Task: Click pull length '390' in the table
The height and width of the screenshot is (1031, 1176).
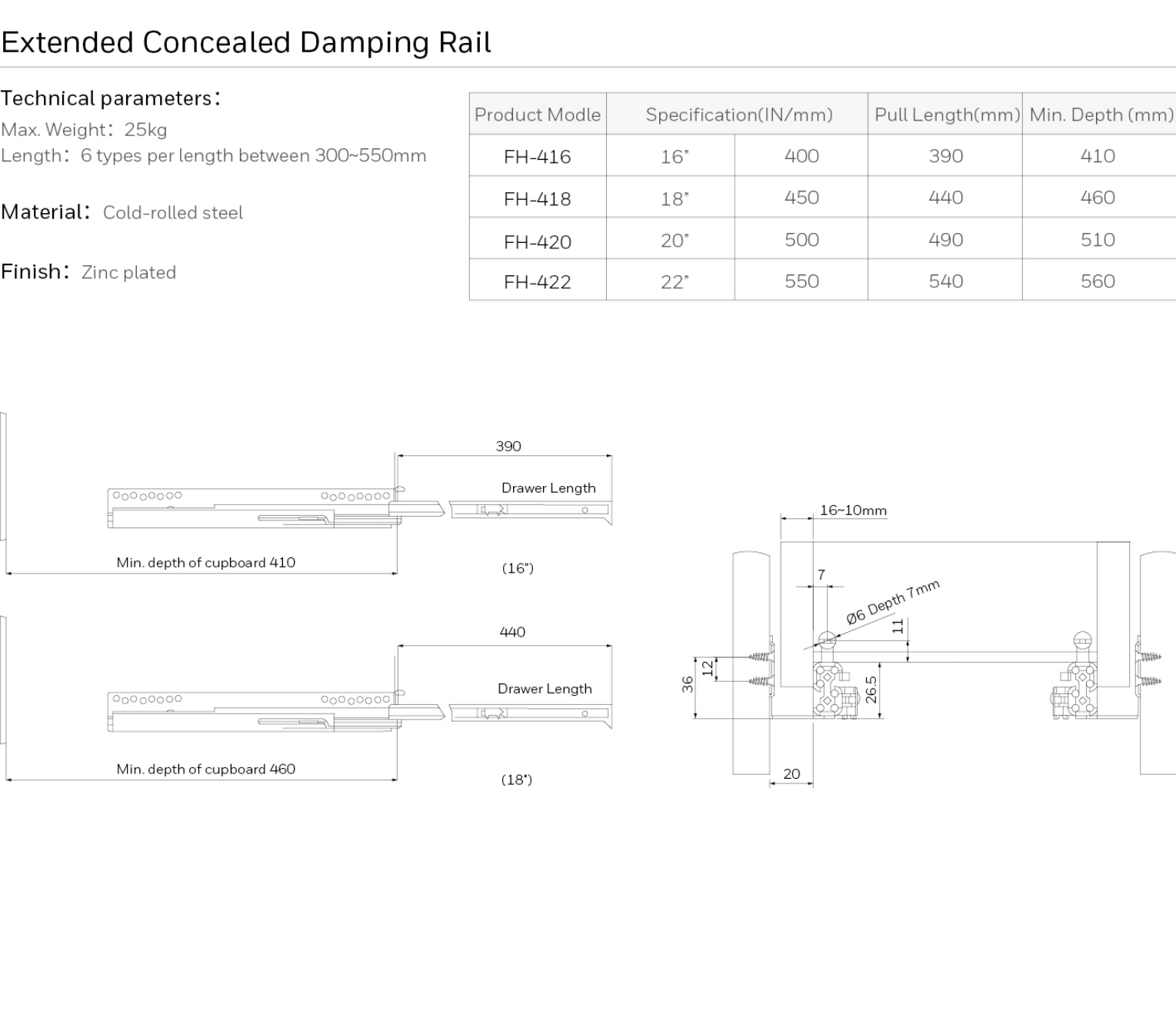Action: [x=946, y=156]
